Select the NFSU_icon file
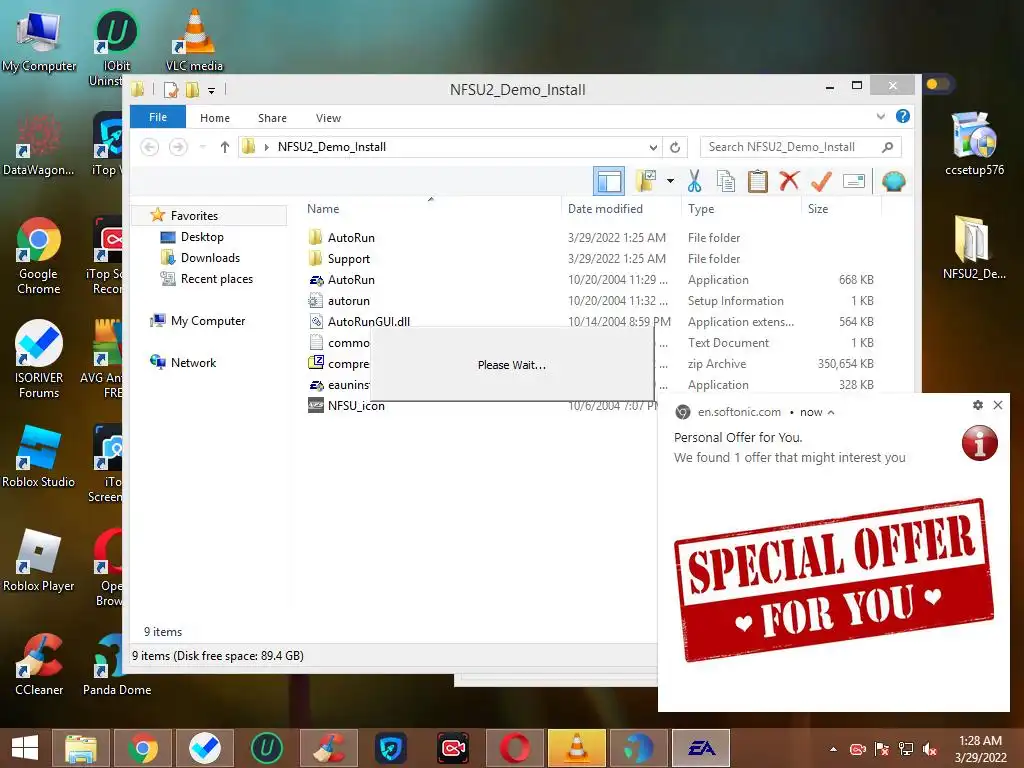Viewport: 1024px width, 768px height. (x=356, y=406)
